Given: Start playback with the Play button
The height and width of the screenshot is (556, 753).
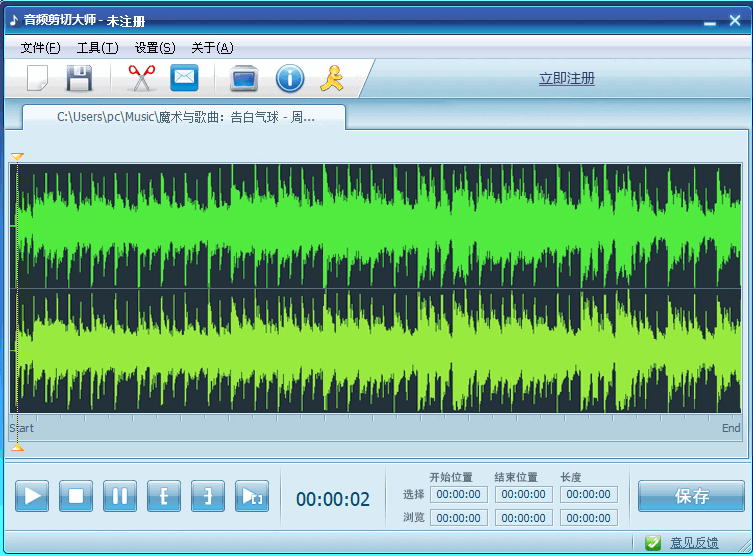Looking at the screenshot, I should 32,496.
